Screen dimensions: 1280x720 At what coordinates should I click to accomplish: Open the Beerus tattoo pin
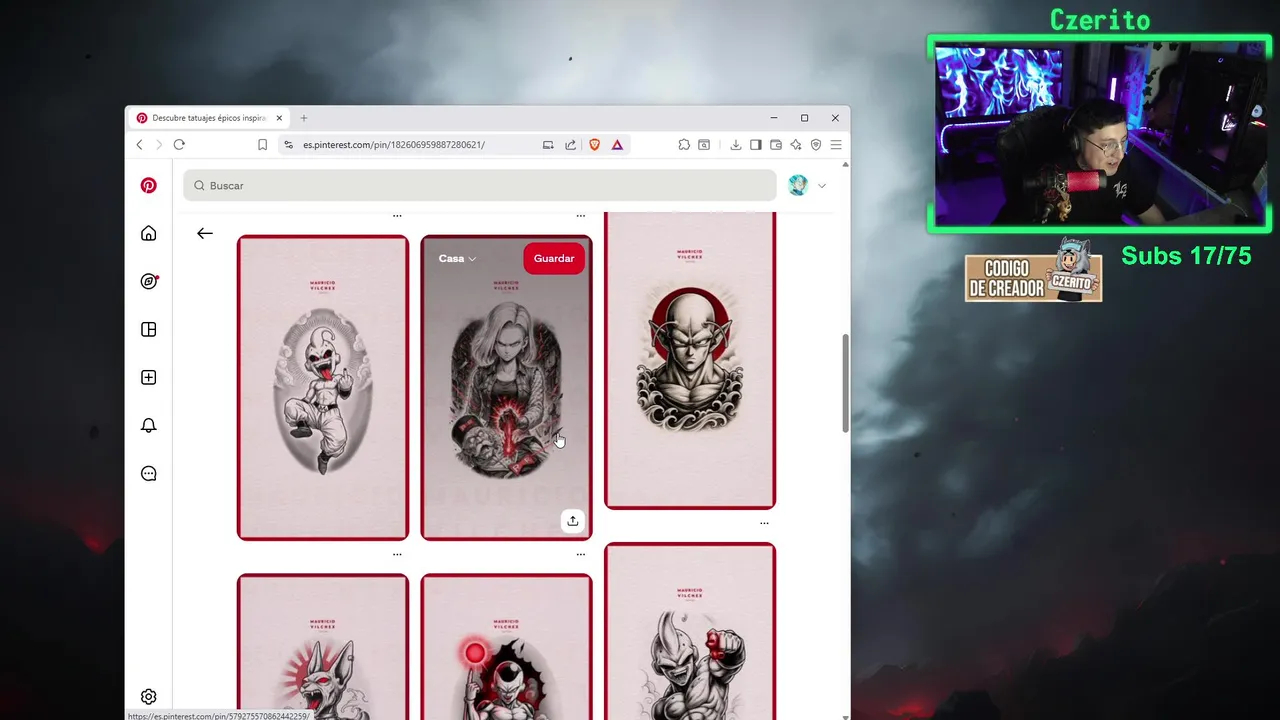(x=323, y=645)
